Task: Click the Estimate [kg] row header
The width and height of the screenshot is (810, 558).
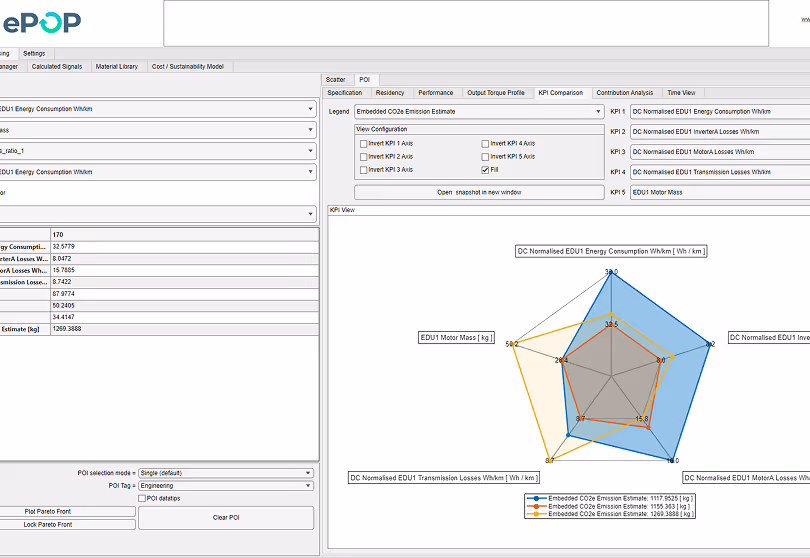Action: coord(25,329)
